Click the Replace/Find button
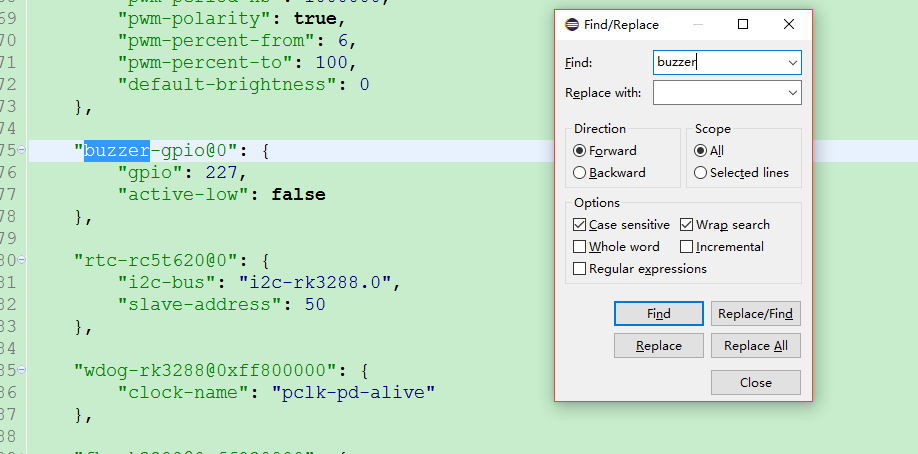918x454 pixels. click(x=755, y=314)
